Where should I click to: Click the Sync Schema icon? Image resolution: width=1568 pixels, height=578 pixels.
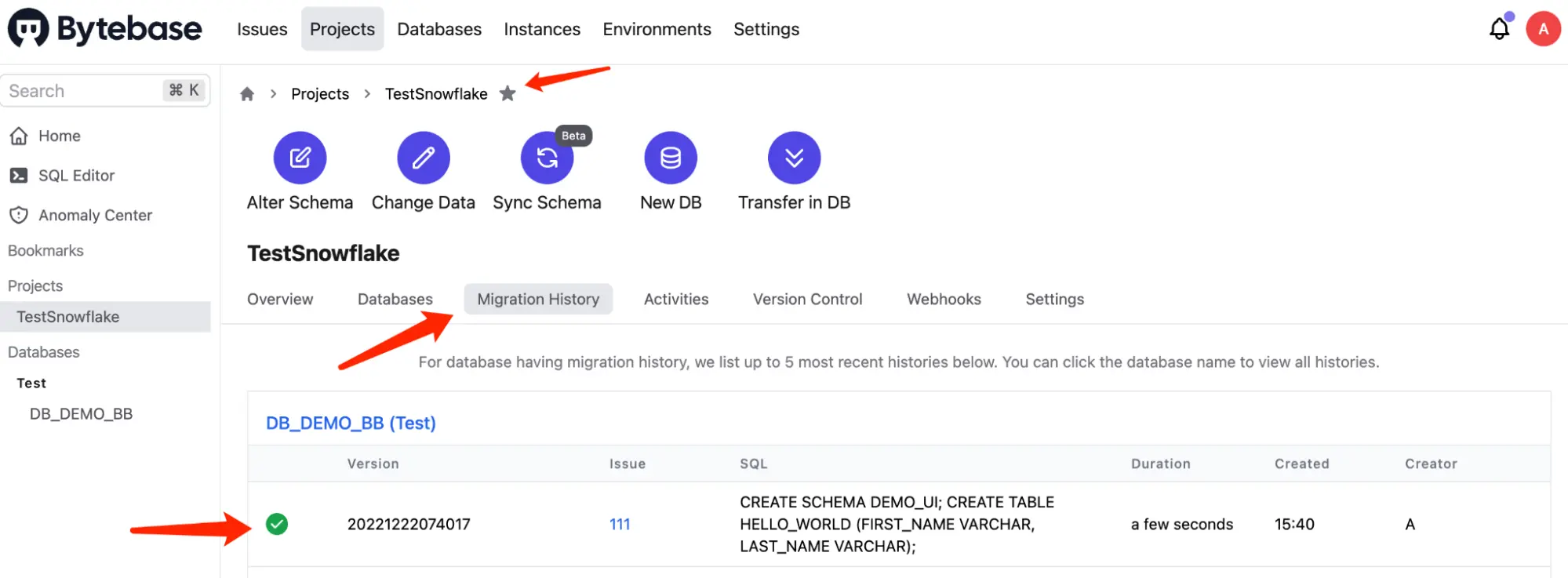(x=547, y=158)
